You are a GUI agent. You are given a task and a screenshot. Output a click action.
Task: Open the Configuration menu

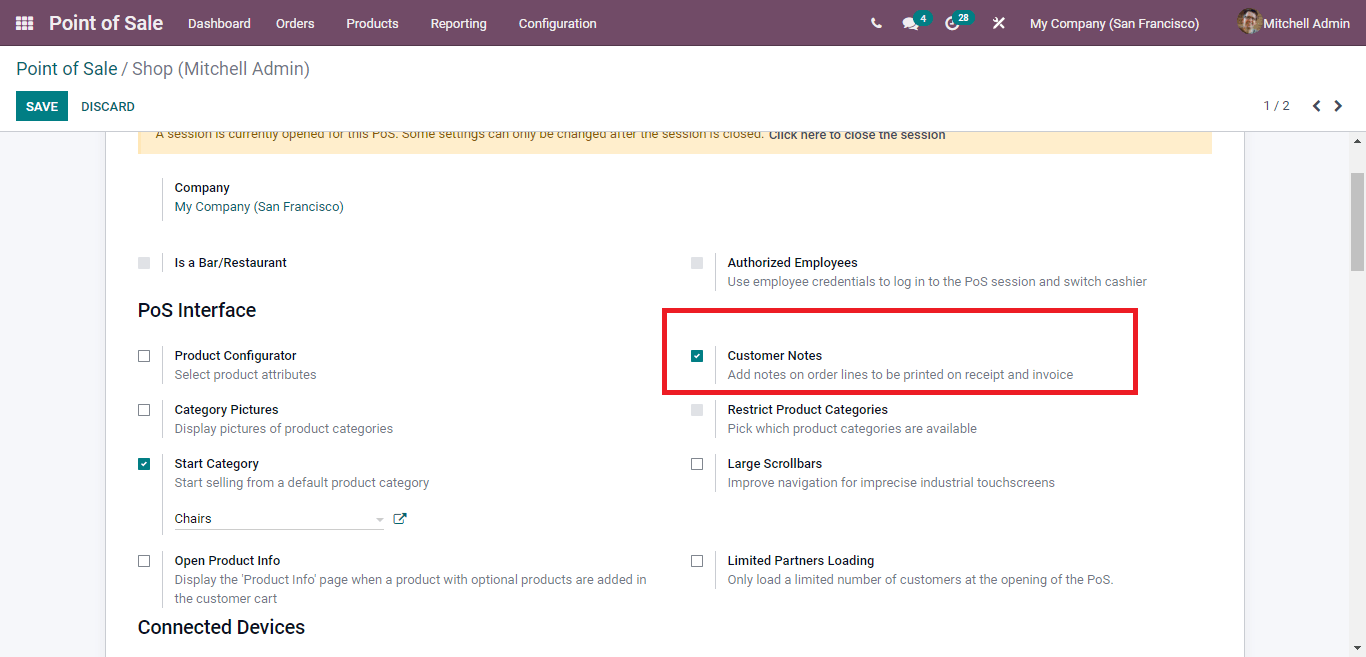[x=557, y=23]
